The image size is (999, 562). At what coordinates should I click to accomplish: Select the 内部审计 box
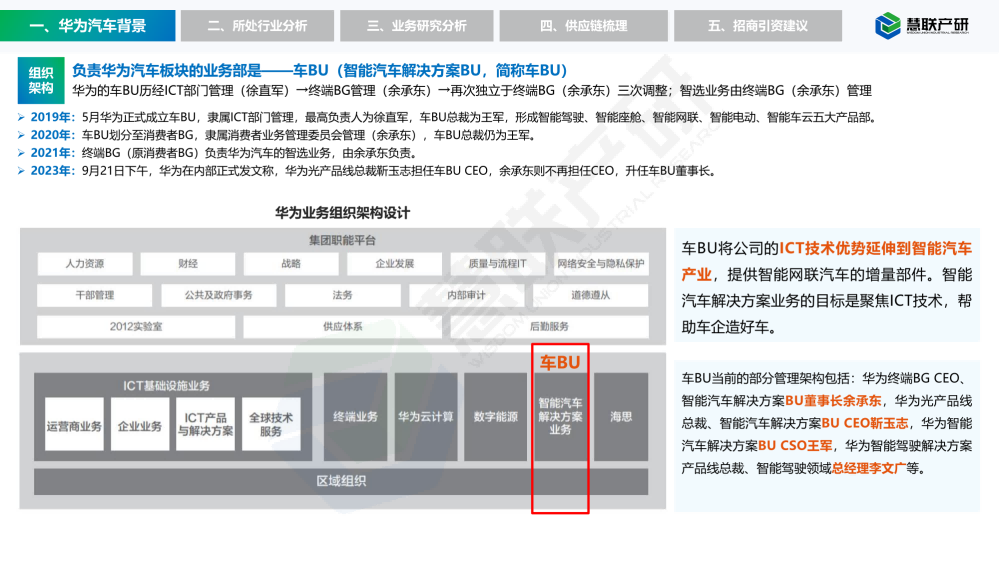466,295
